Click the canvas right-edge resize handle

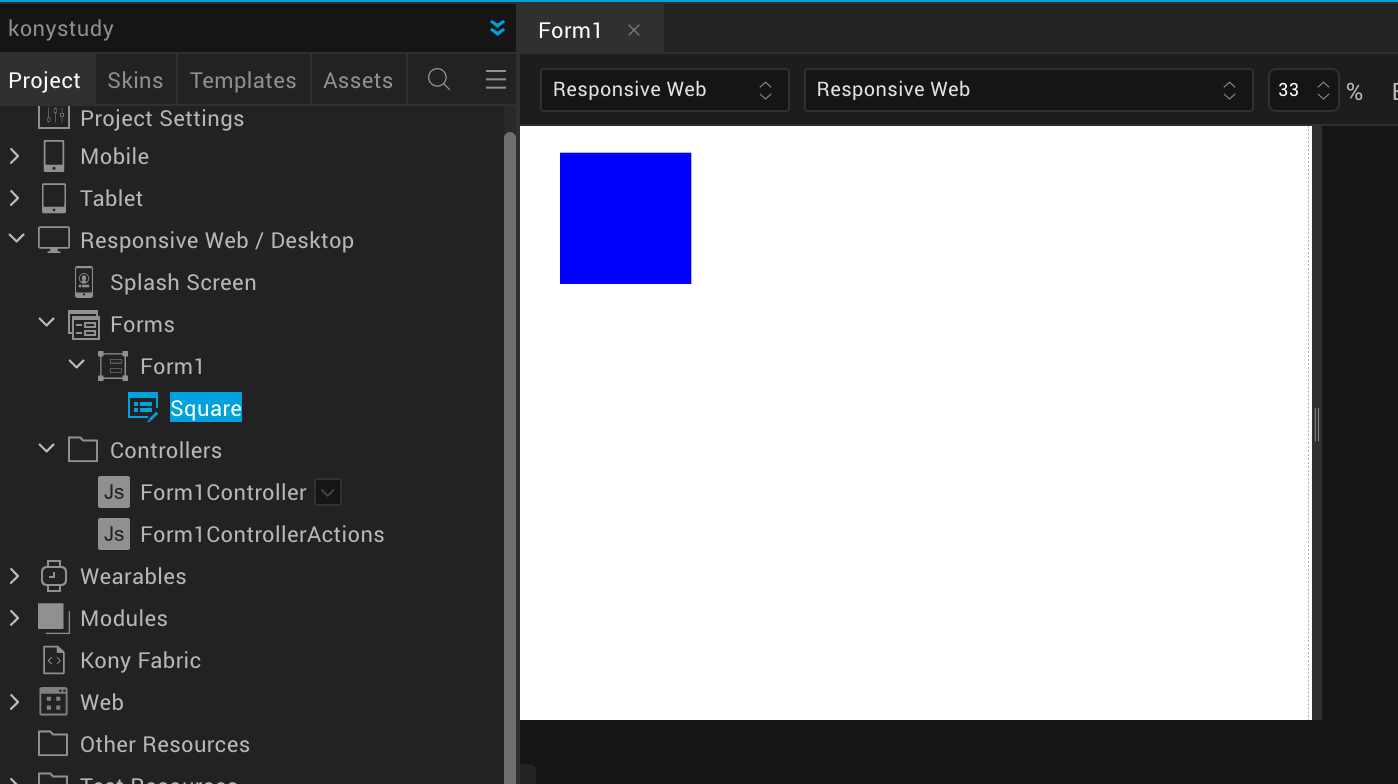tap(1317, 424)
